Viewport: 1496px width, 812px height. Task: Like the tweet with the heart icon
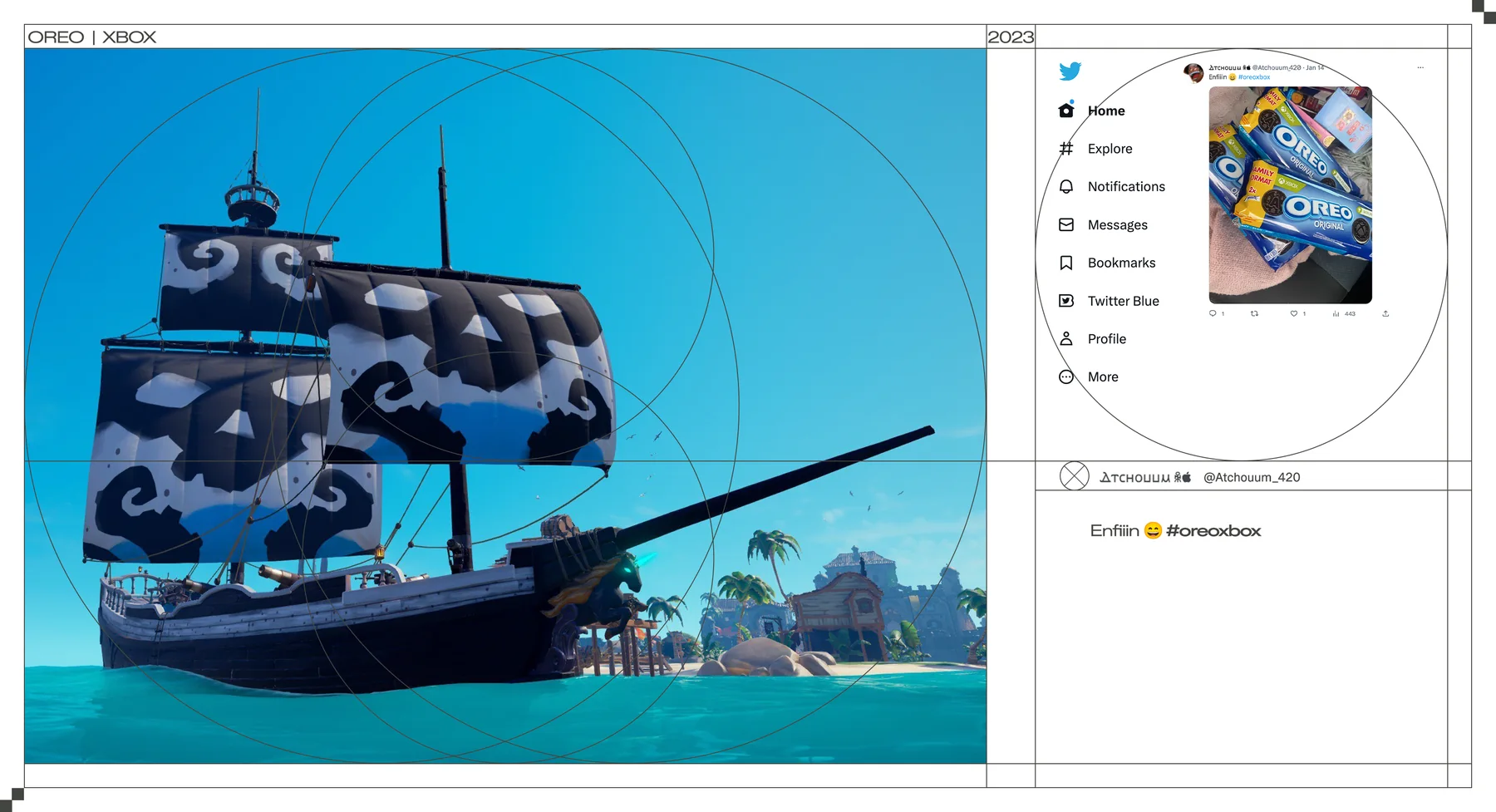1294,313
